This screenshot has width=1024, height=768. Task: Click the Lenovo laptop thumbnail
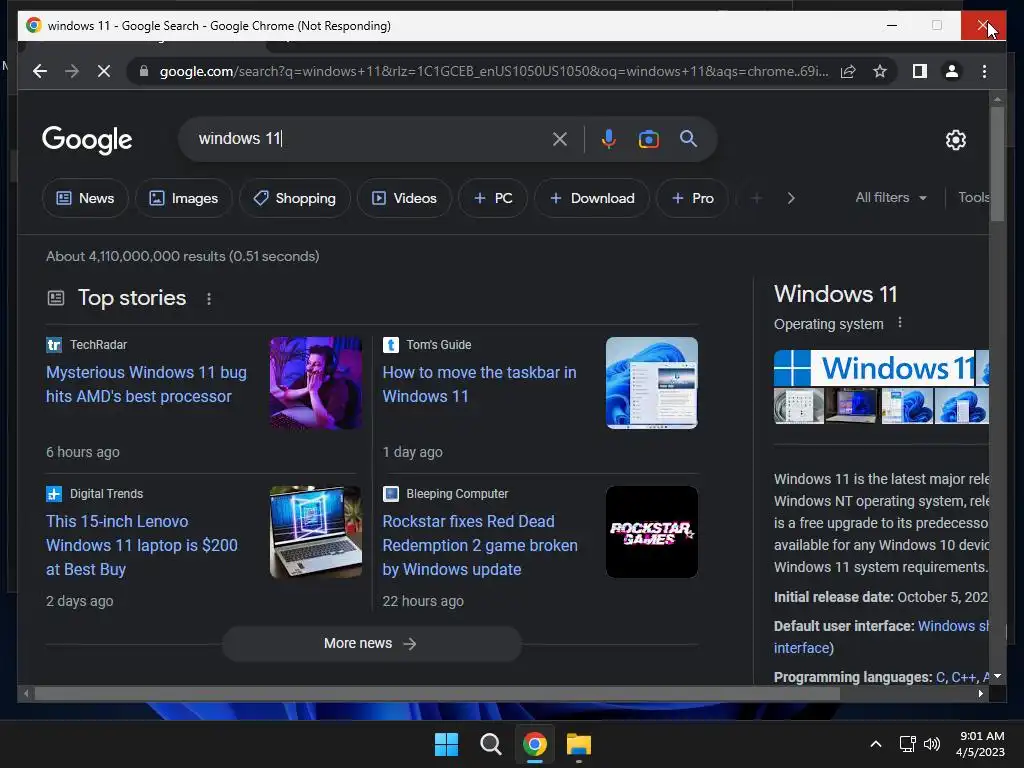pyautogui.click(x=316, y=532)
